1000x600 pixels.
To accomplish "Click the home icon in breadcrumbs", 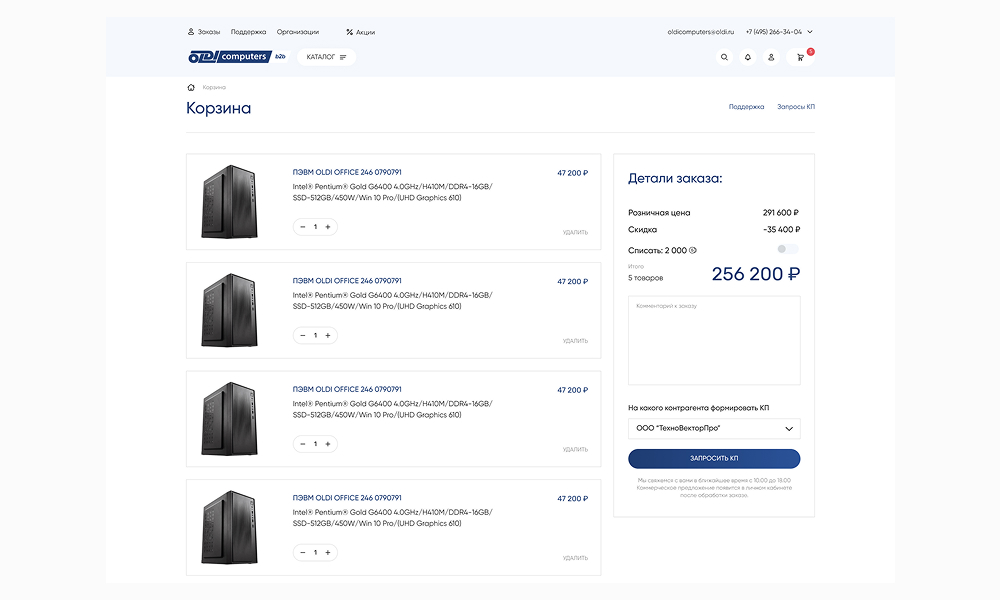I will tap(191, 87).
